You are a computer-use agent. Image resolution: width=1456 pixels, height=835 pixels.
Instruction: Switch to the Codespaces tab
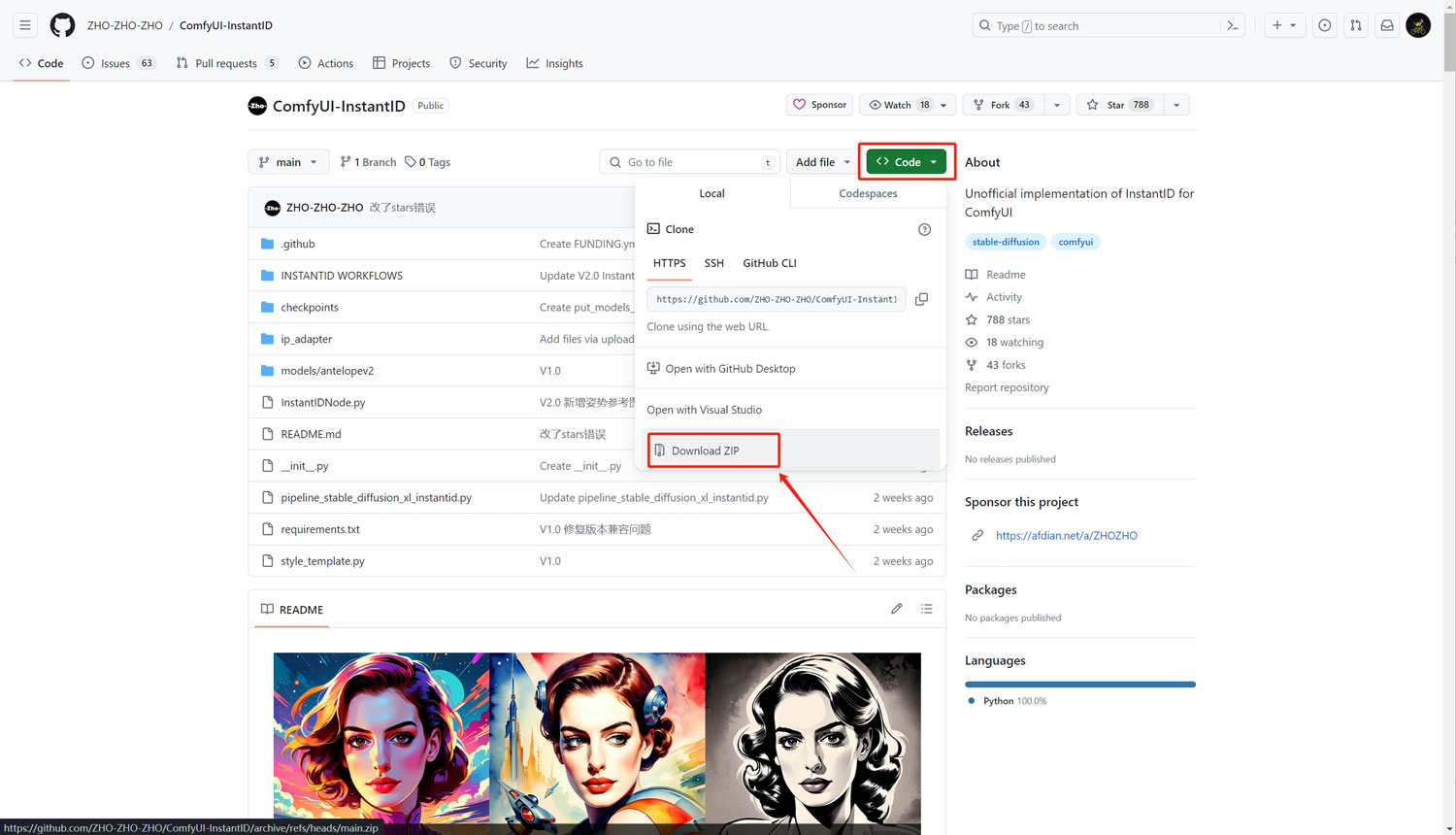pyautogui.click(x=868, y=193)
